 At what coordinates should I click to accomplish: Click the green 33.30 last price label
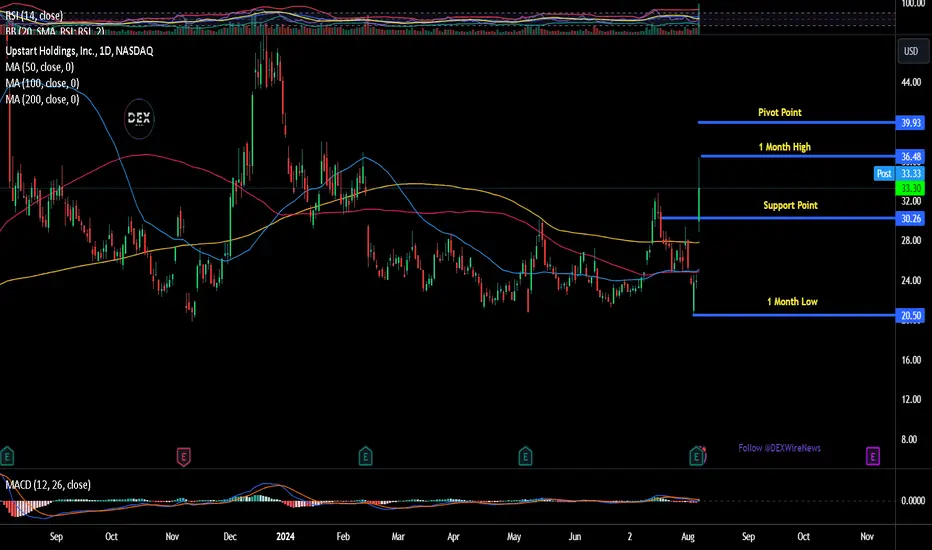(x=910, y=188)
